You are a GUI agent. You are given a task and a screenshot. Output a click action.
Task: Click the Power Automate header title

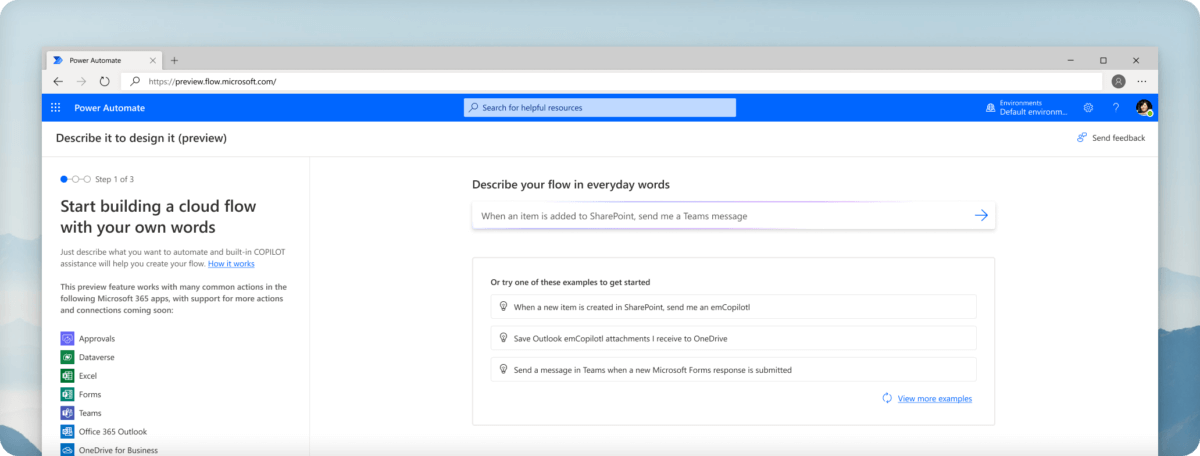pos(109,108)
